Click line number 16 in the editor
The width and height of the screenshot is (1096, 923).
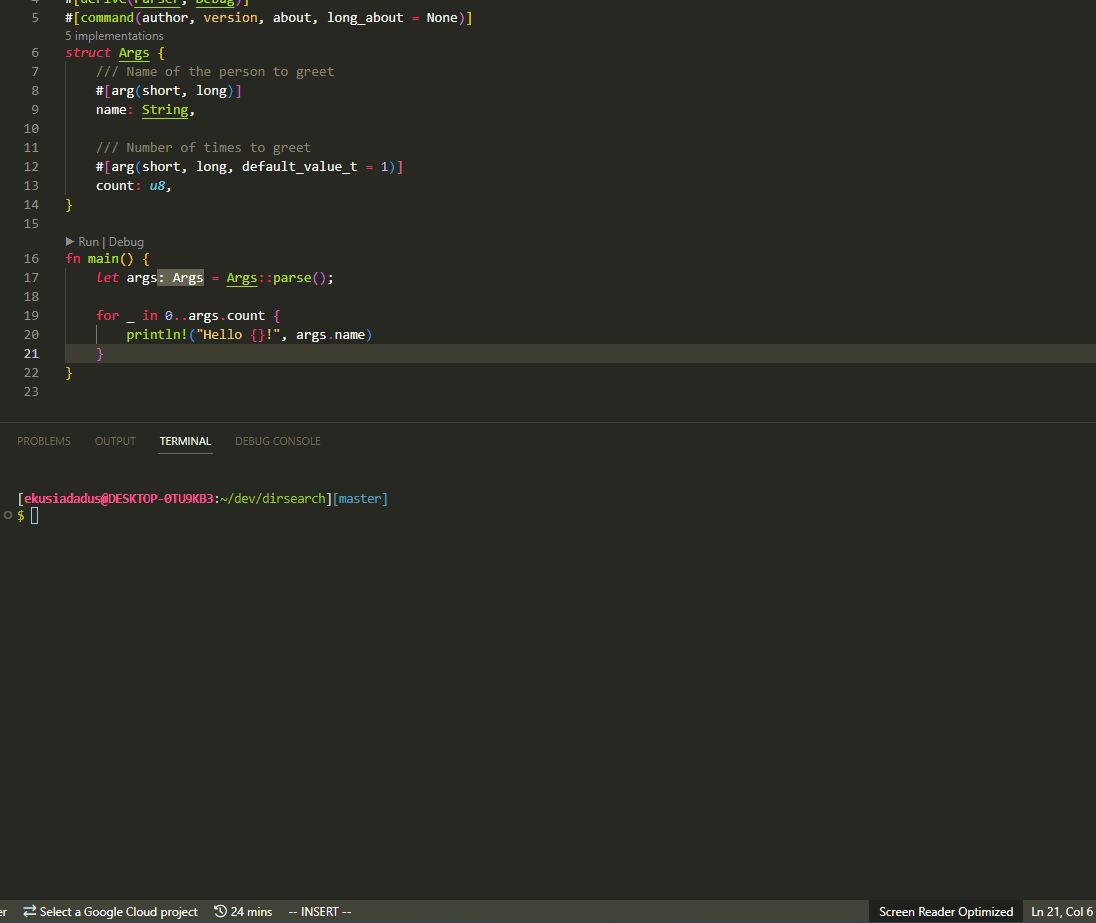(x=31, y=258)
